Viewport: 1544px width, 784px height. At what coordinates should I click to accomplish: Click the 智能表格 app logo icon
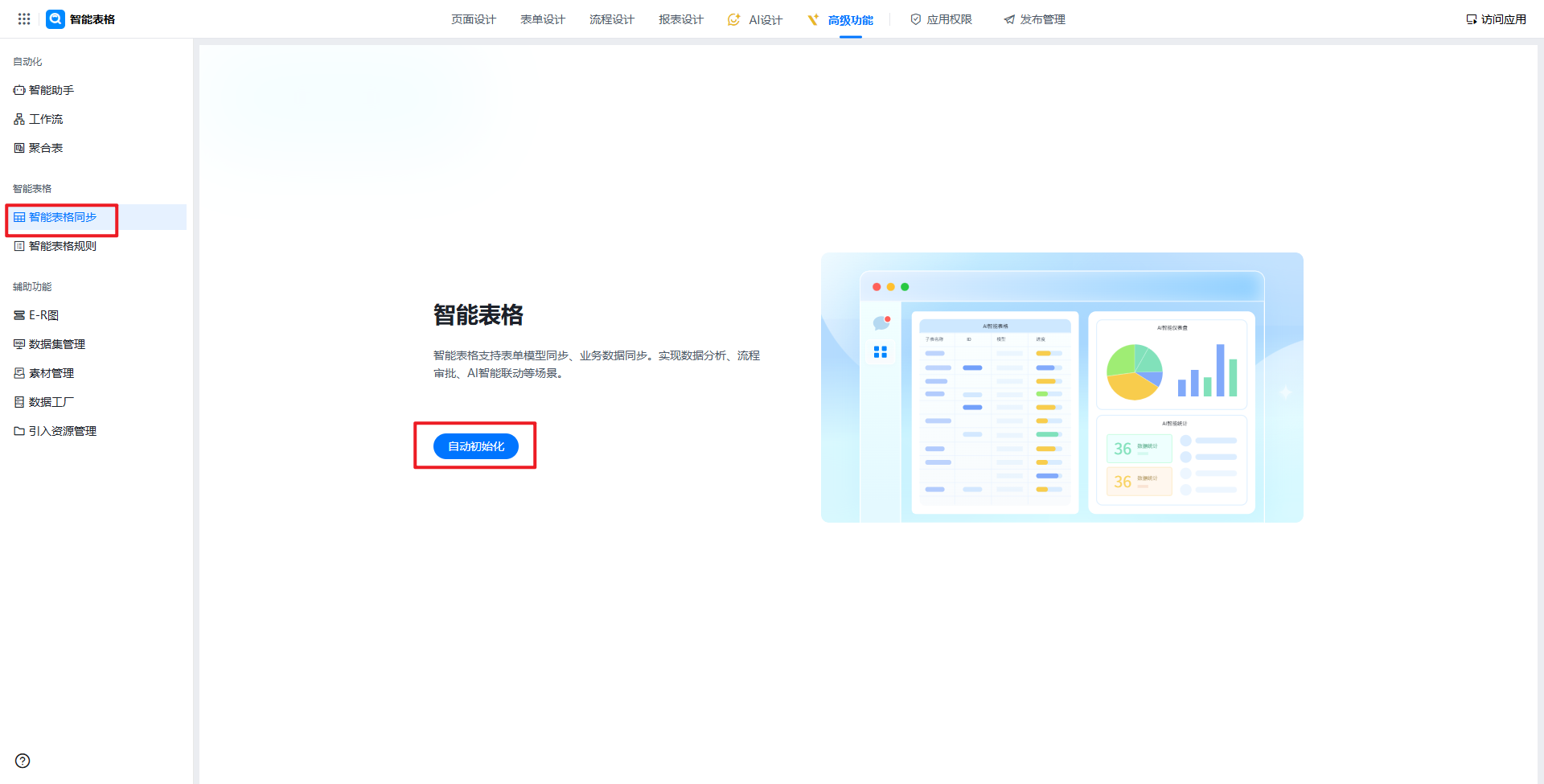(55, 18)
